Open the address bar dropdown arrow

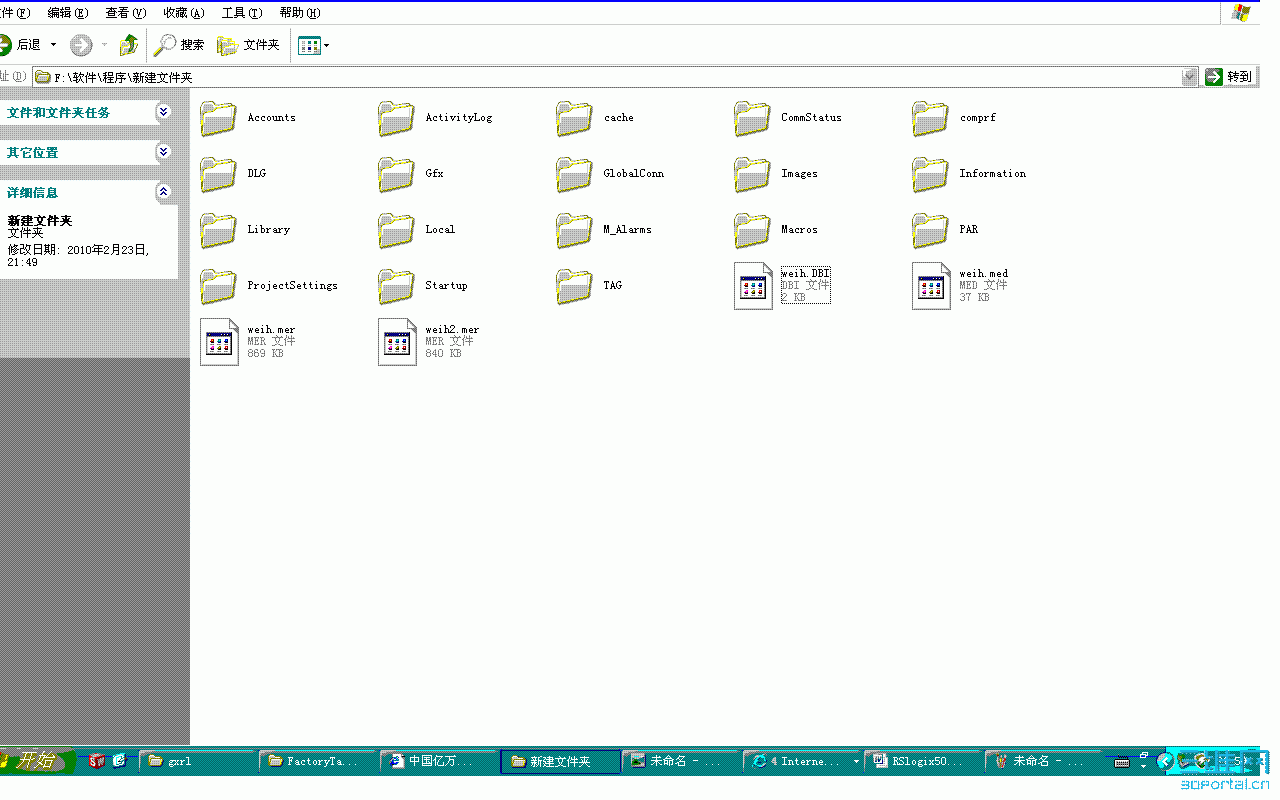click(1189, 77)
